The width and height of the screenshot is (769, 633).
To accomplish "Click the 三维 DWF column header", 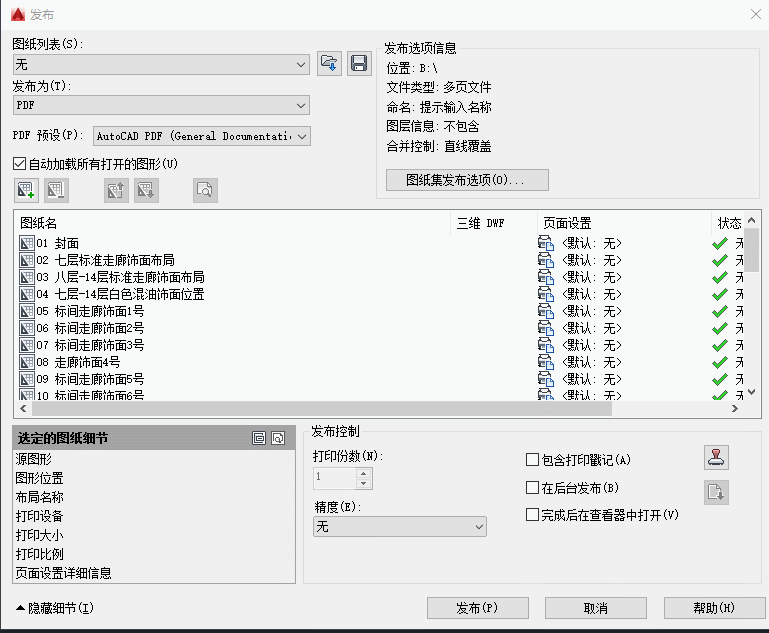I will [494, 224].
